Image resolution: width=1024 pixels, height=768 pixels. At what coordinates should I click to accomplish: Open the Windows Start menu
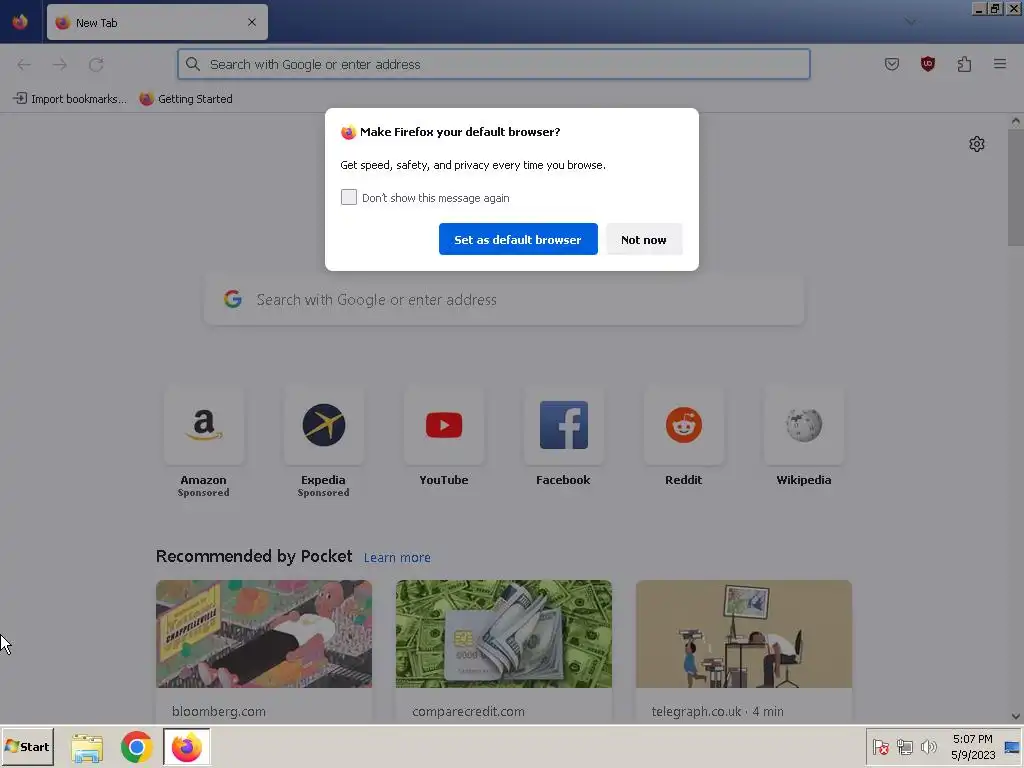tap(27, 746)
